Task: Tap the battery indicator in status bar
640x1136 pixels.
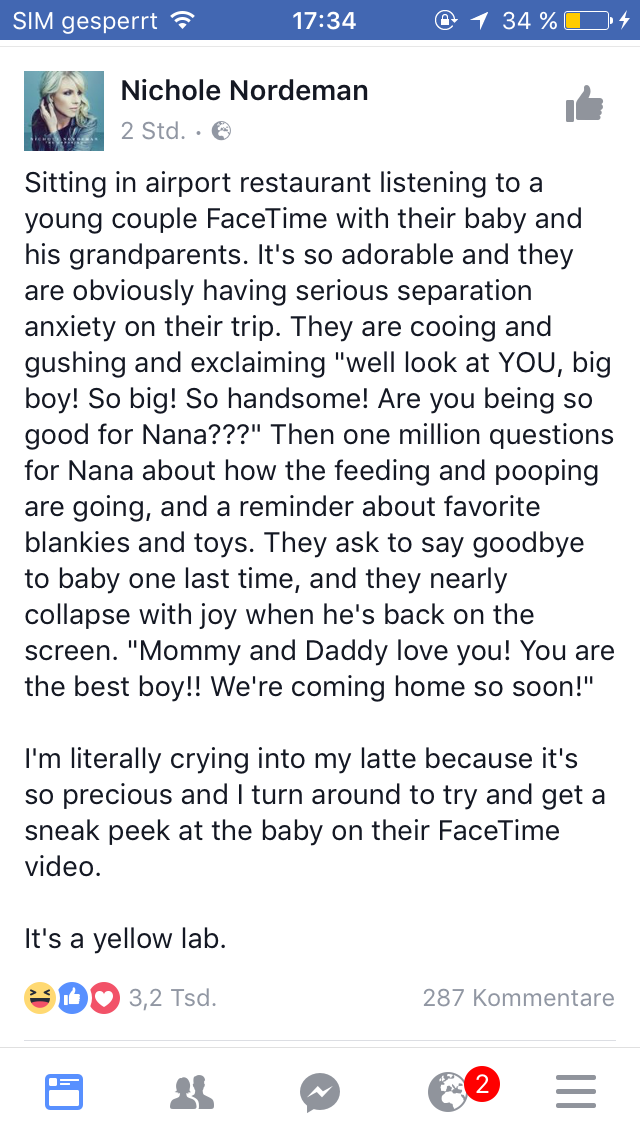Action: pos(586,20)
